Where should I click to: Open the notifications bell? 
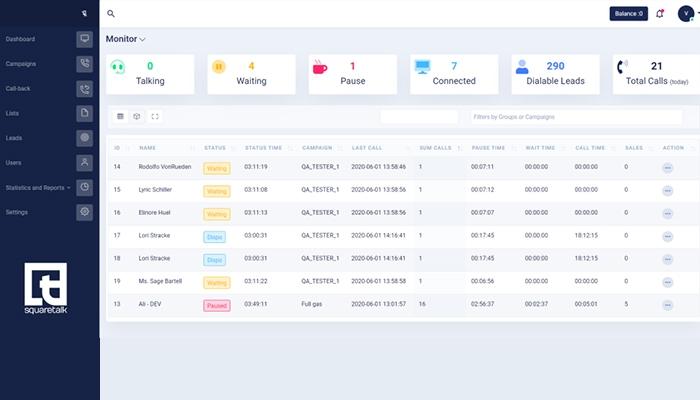[x=659, y=14]
